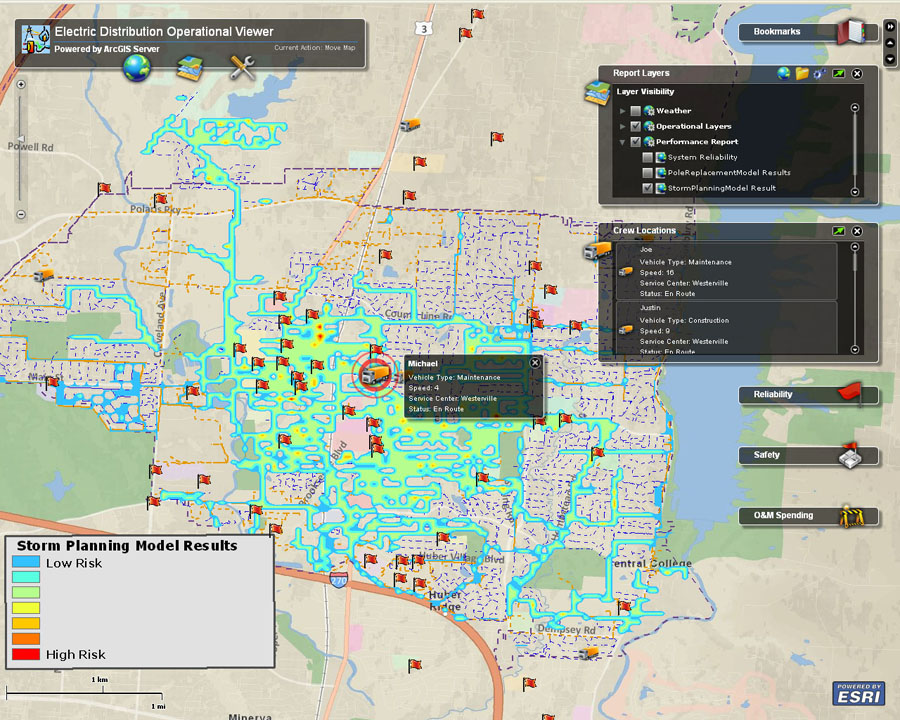Click the red flag nearest Dempsey Rd label

click(x=624, y=607)
